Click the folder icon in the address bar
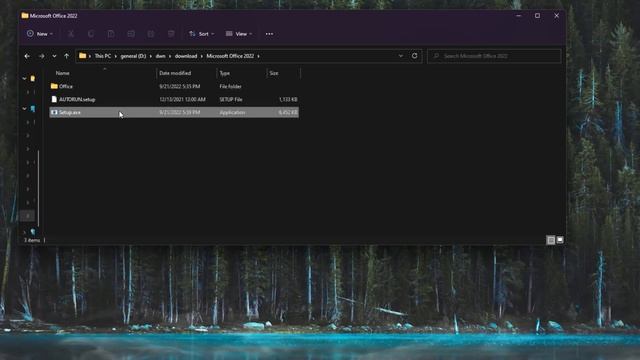This screenshot has height=360, width=640. pos(82,56)
